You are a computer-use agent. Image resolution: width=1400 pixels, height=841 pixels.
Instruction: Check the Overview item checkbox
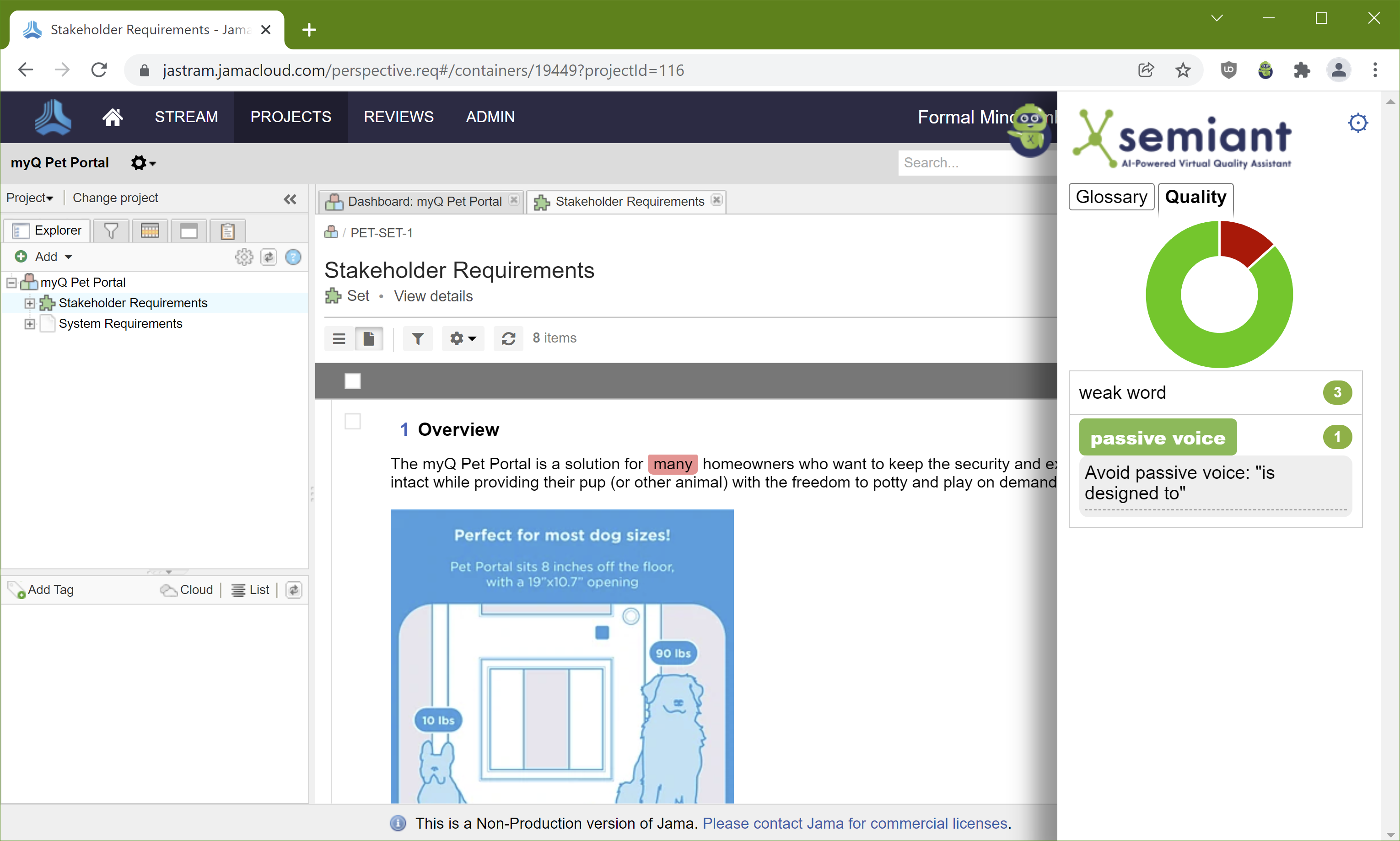353,421
